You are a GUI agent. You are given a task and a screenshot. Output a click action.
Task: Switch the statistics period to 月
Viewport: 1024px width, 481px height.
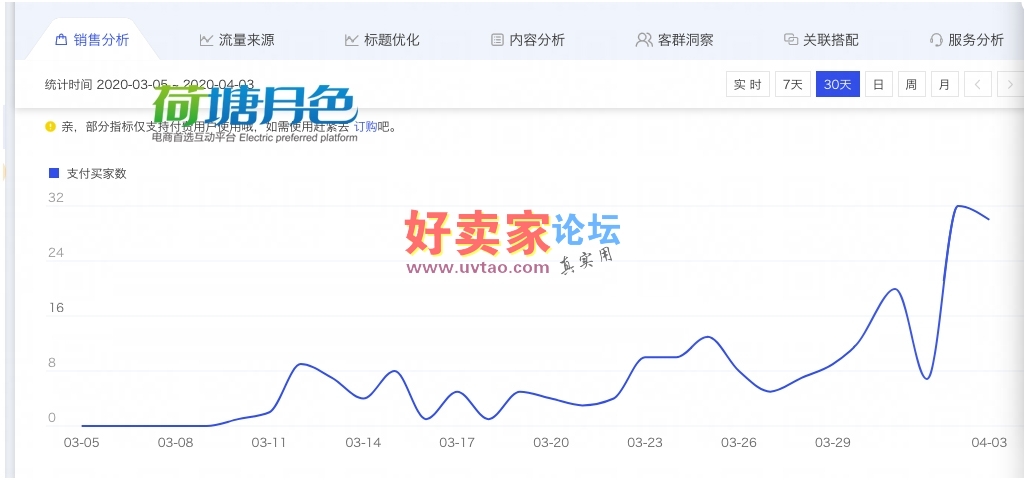click(x=944, y=85)
